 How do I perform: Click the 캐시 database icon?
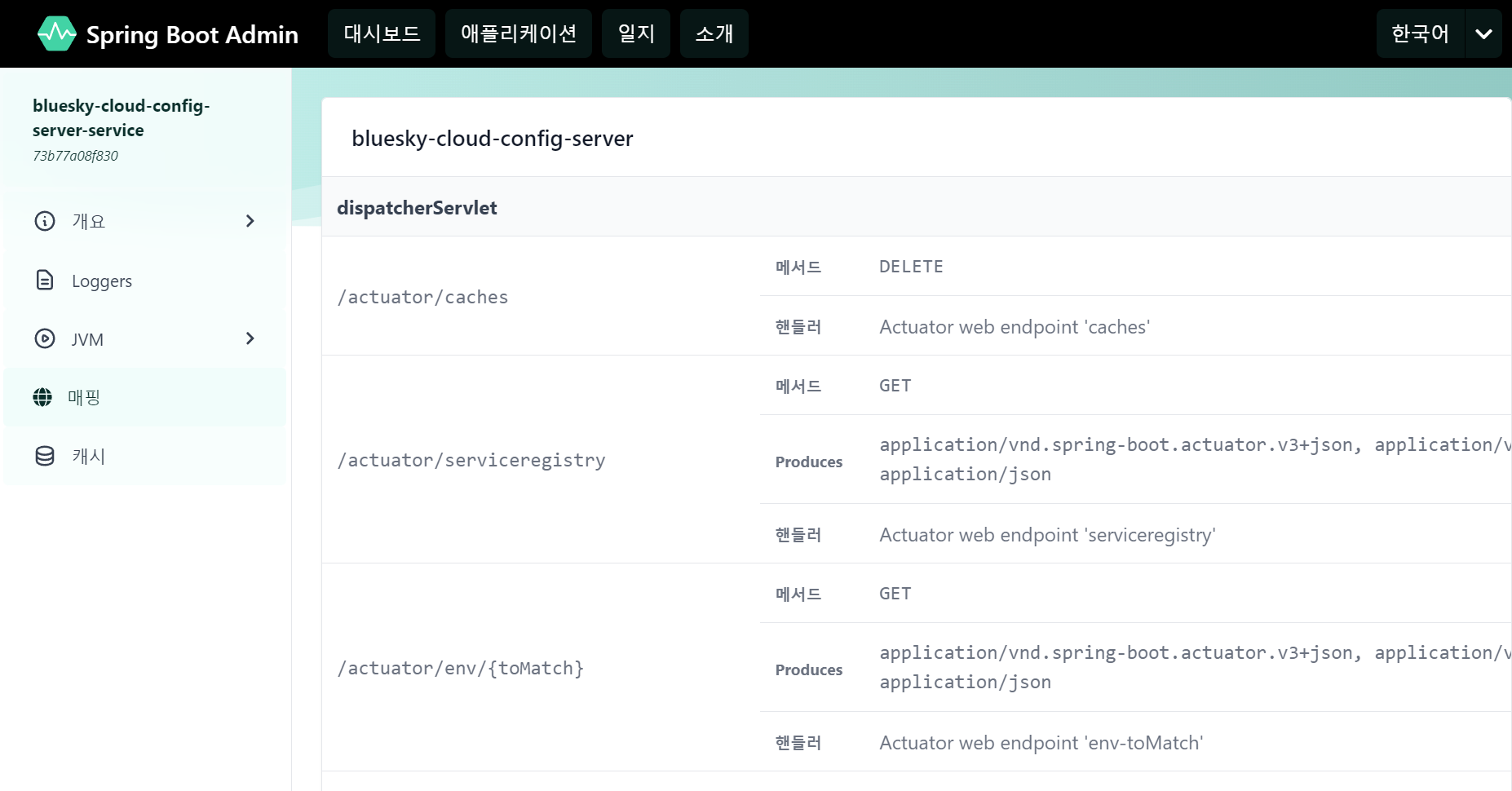point(45,456)
